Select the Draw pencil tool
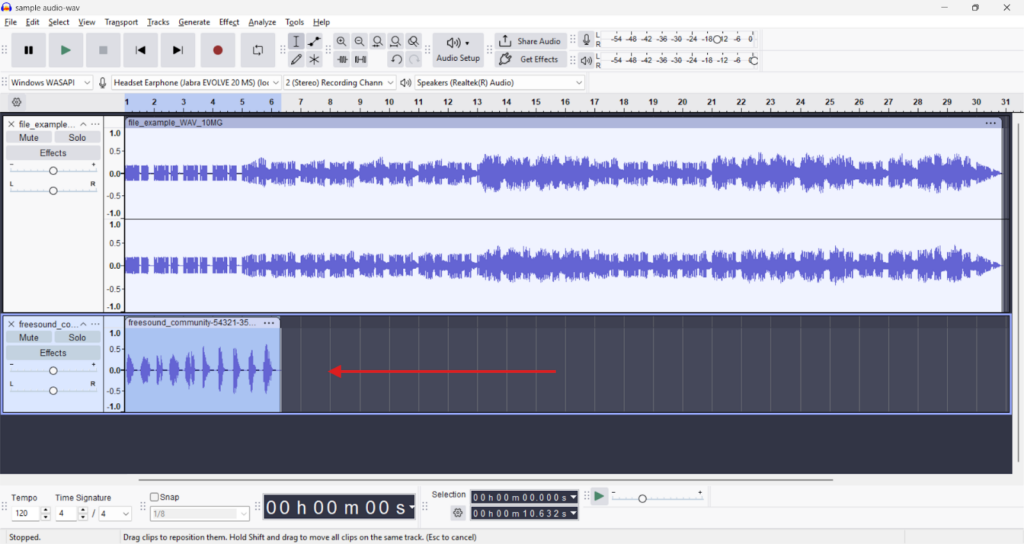 296,60
